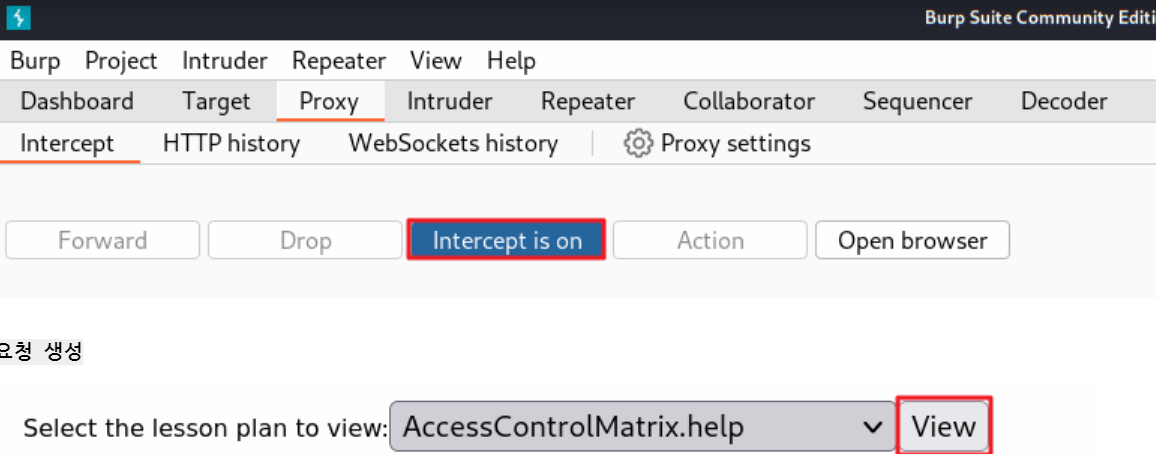Open the HTTP history sub-tab
The height and width of the screenshot is (454, 1156).
click(x=231, y=143)
